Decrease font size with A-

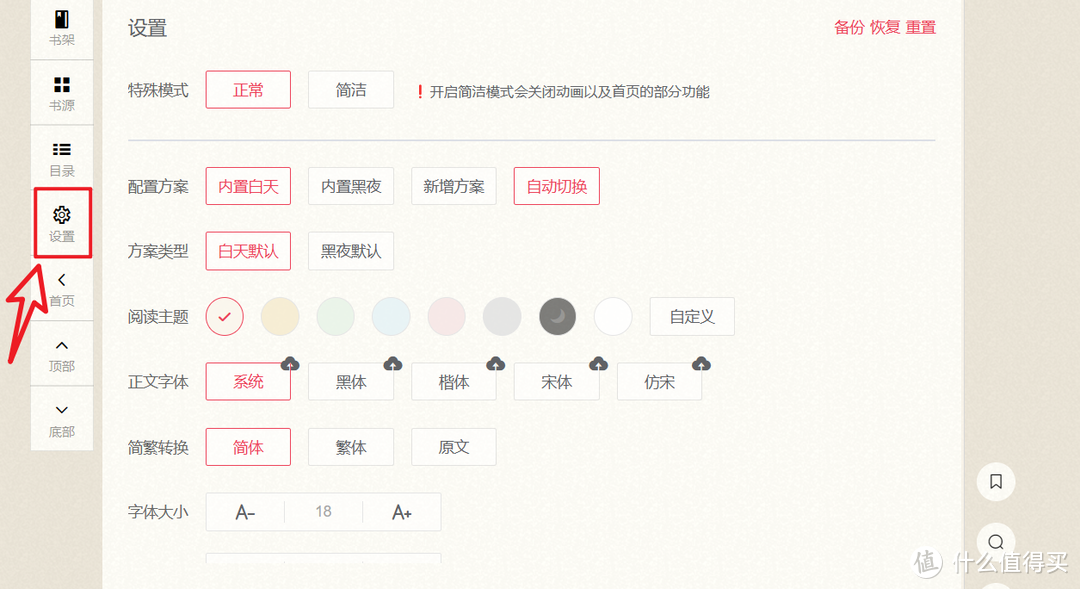pyautogui.click(x=245, y=512)
